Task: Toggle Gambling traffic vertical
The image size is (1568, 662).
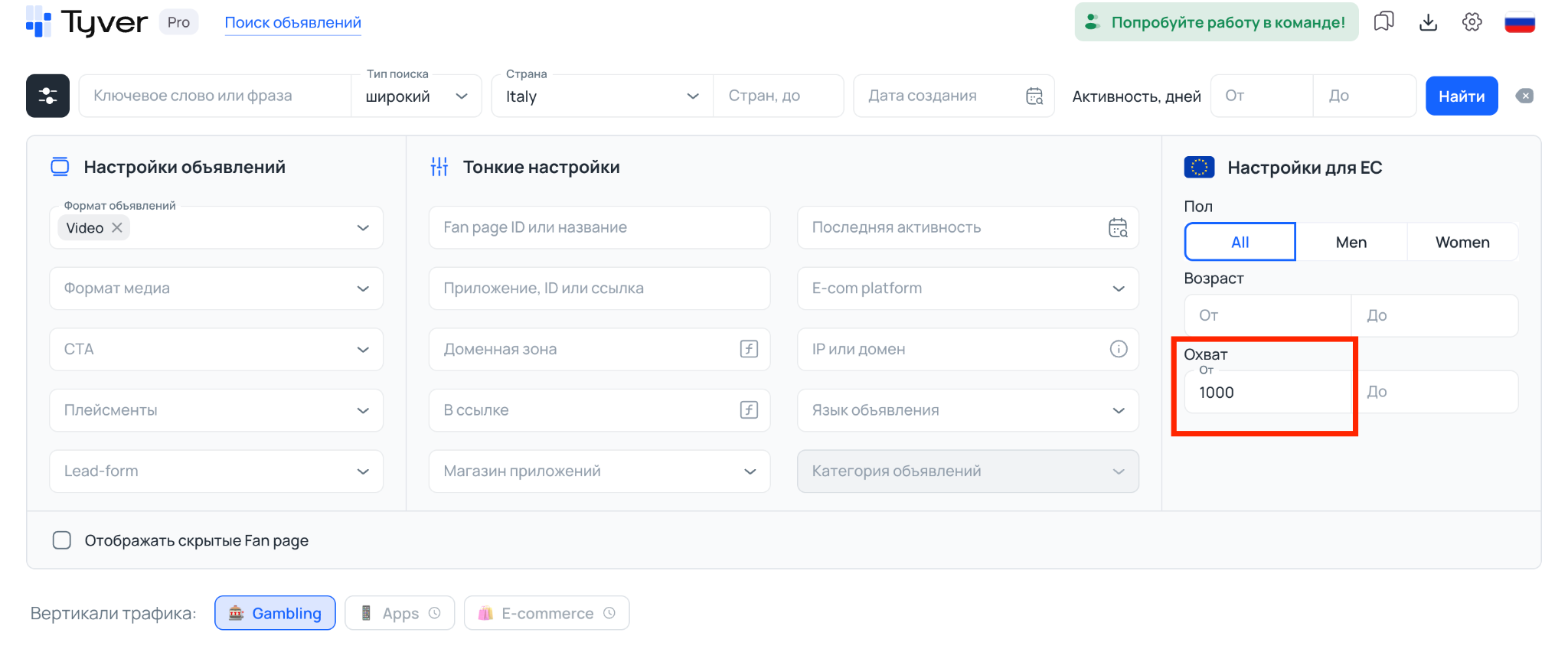Action: [275, 613]
